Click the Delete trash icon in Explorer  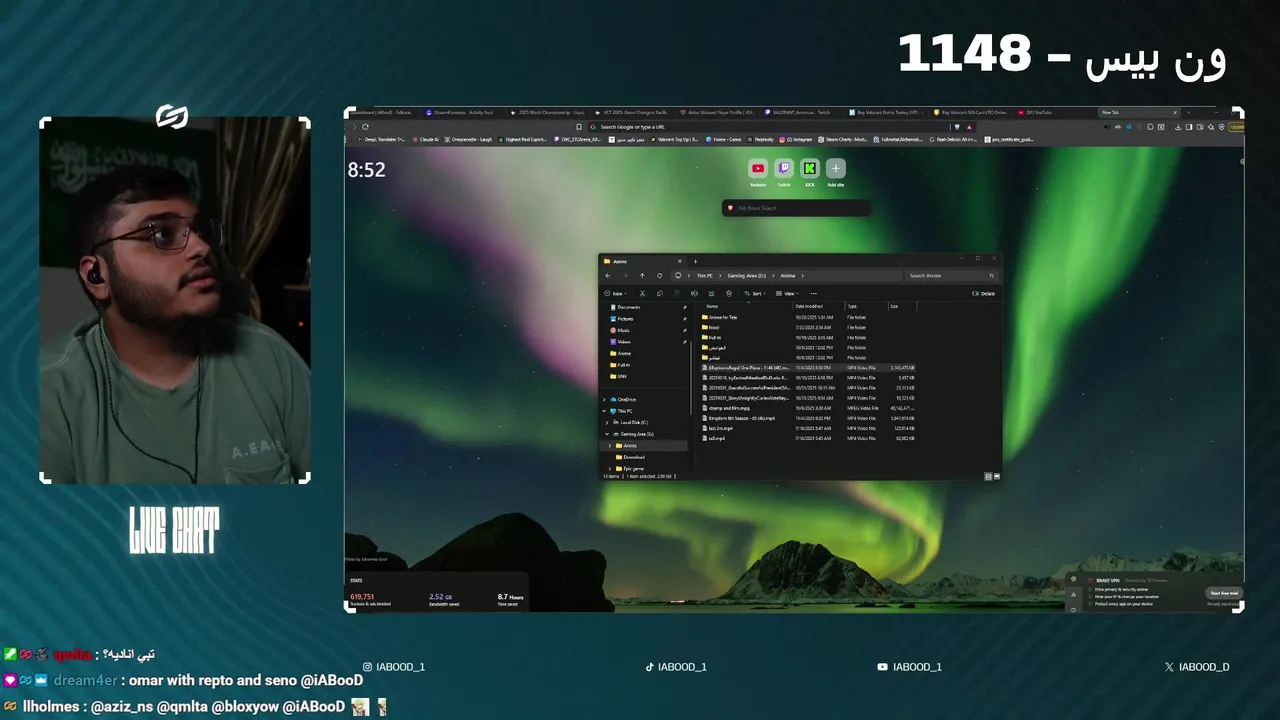click(x=729, y=293)
